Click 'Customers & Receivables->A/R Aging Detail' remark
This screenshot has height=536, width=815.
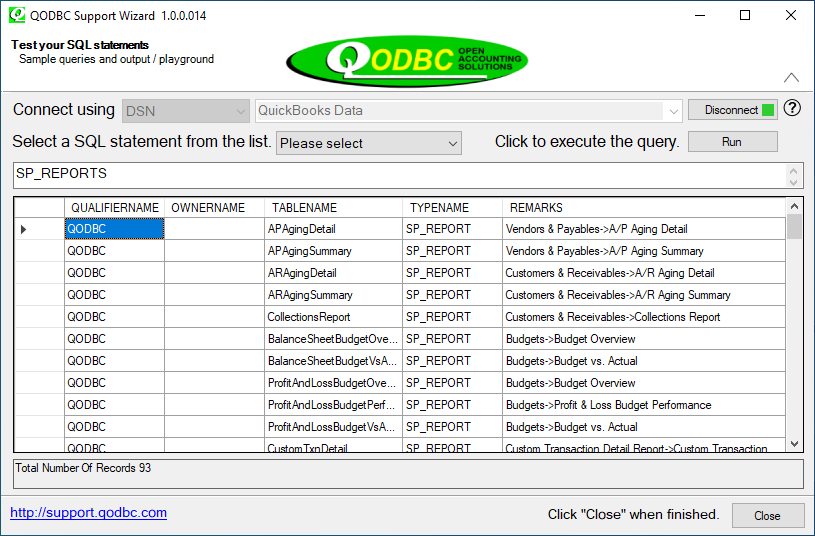643,273
